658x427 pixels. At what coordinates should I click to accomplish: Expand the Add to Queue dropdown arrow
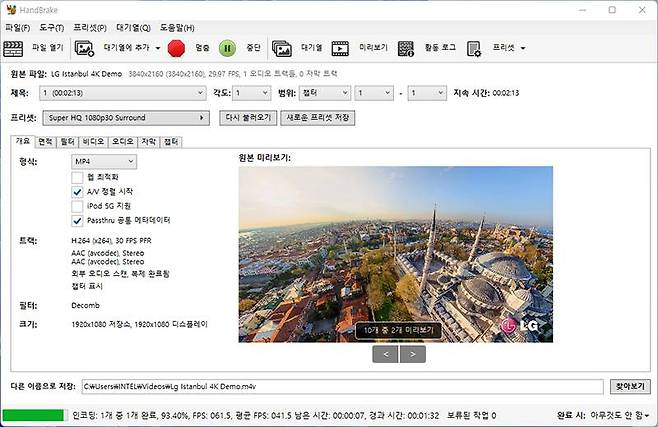click(x=158, y=48)
